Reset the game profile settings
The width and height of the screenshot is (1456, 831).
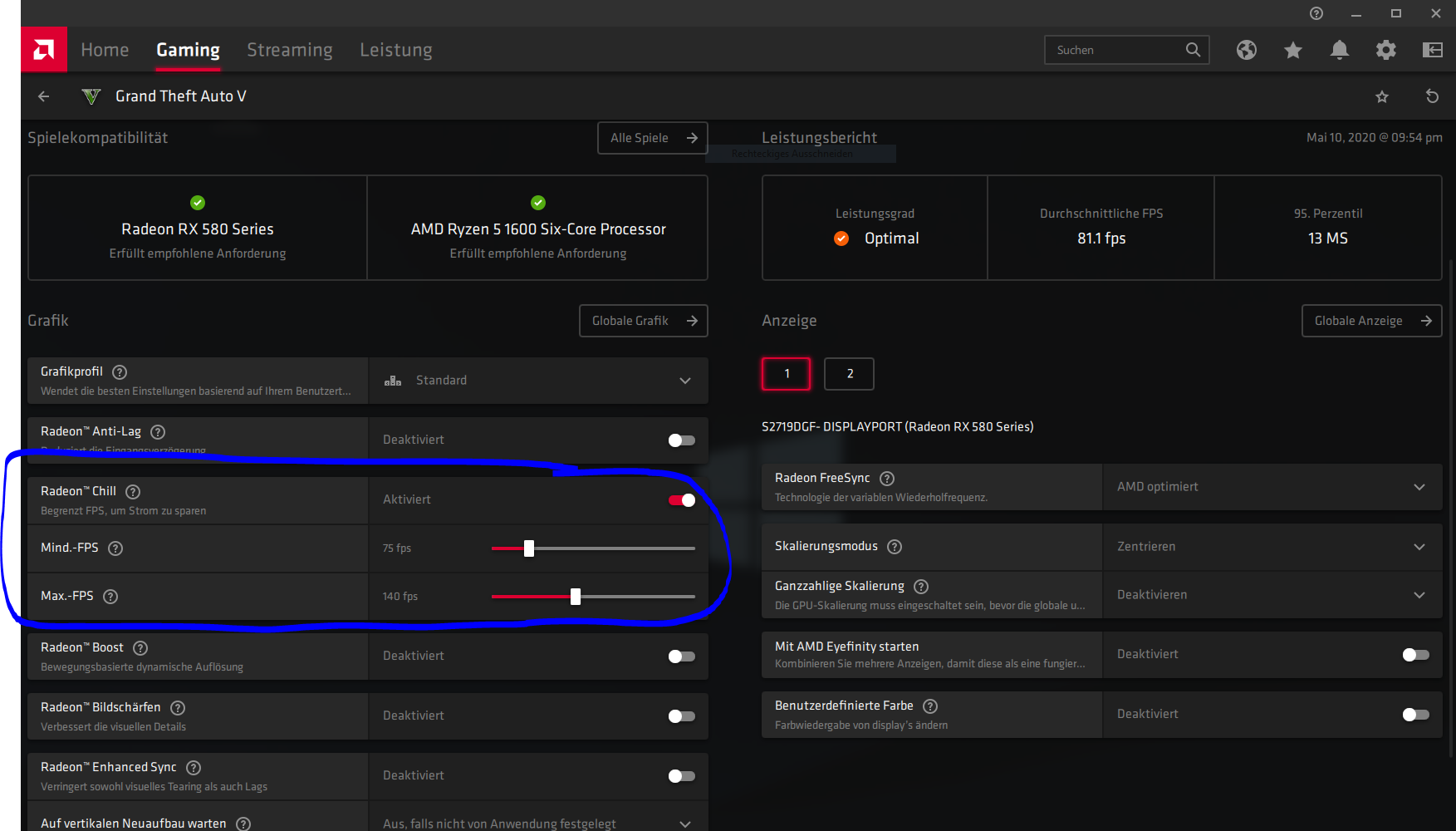[x=1432, y=96]
